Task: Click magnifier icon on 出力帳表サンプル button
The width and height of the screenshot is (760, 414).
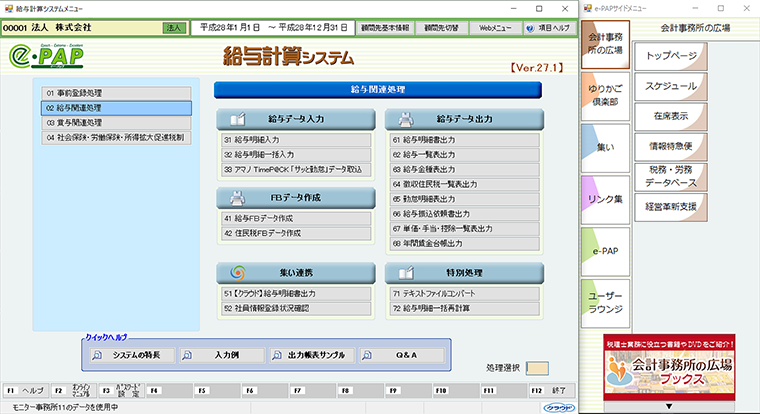Action: click(x=277, y=355)
